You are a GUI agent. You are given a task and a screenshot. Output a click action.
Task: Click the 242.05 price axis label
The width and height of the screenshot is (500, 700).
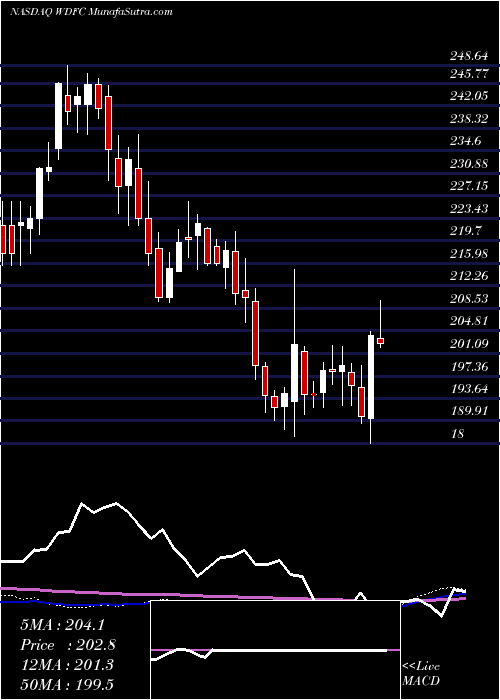[468, 96]
